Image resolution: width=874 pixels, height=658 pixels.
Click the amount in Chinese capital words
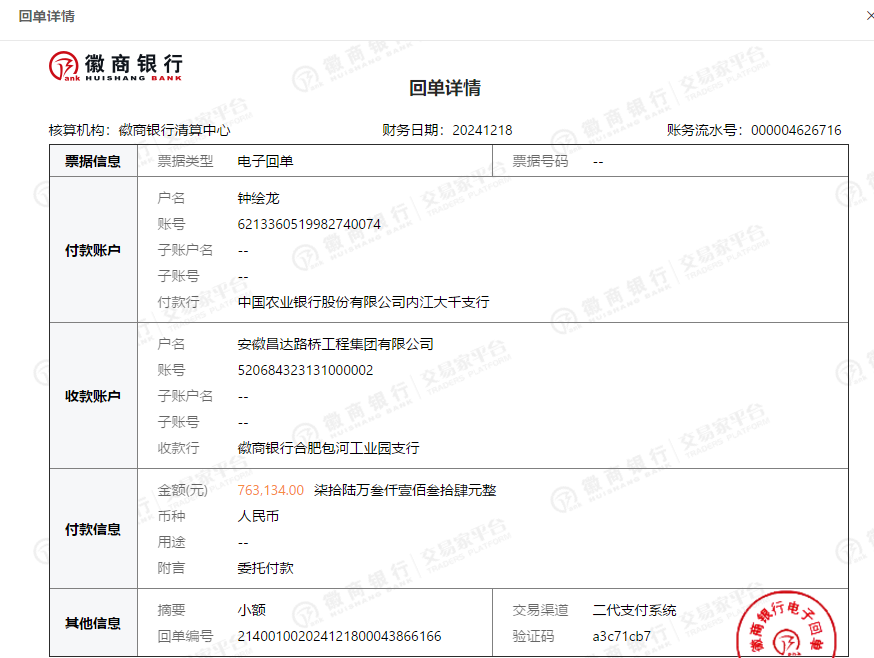tap(404, 490)
